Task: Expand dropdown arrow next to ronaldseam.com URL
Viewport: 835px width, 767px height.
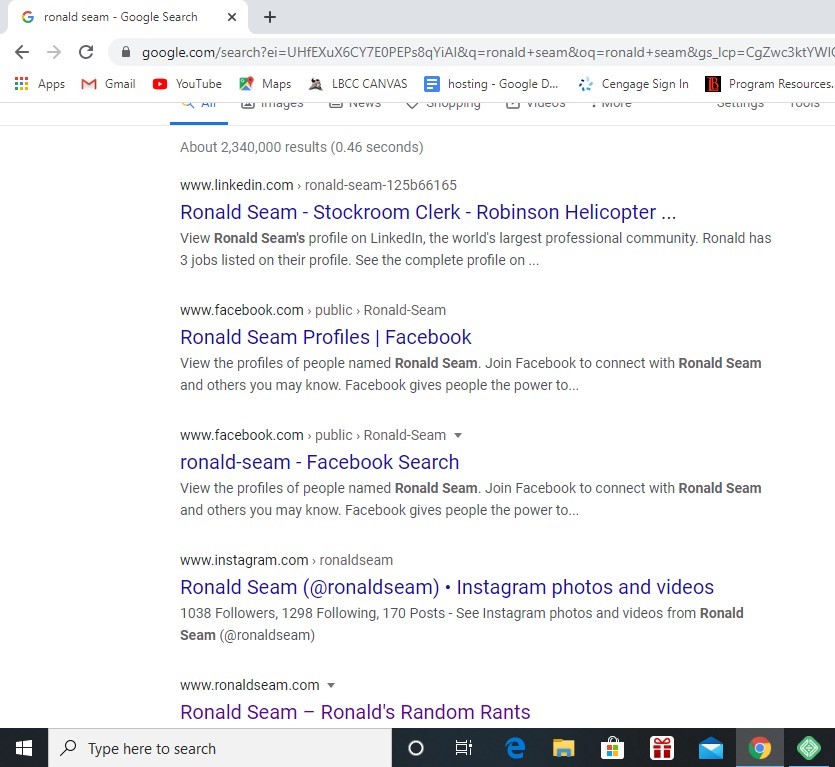Action: (x=331, y=686)
